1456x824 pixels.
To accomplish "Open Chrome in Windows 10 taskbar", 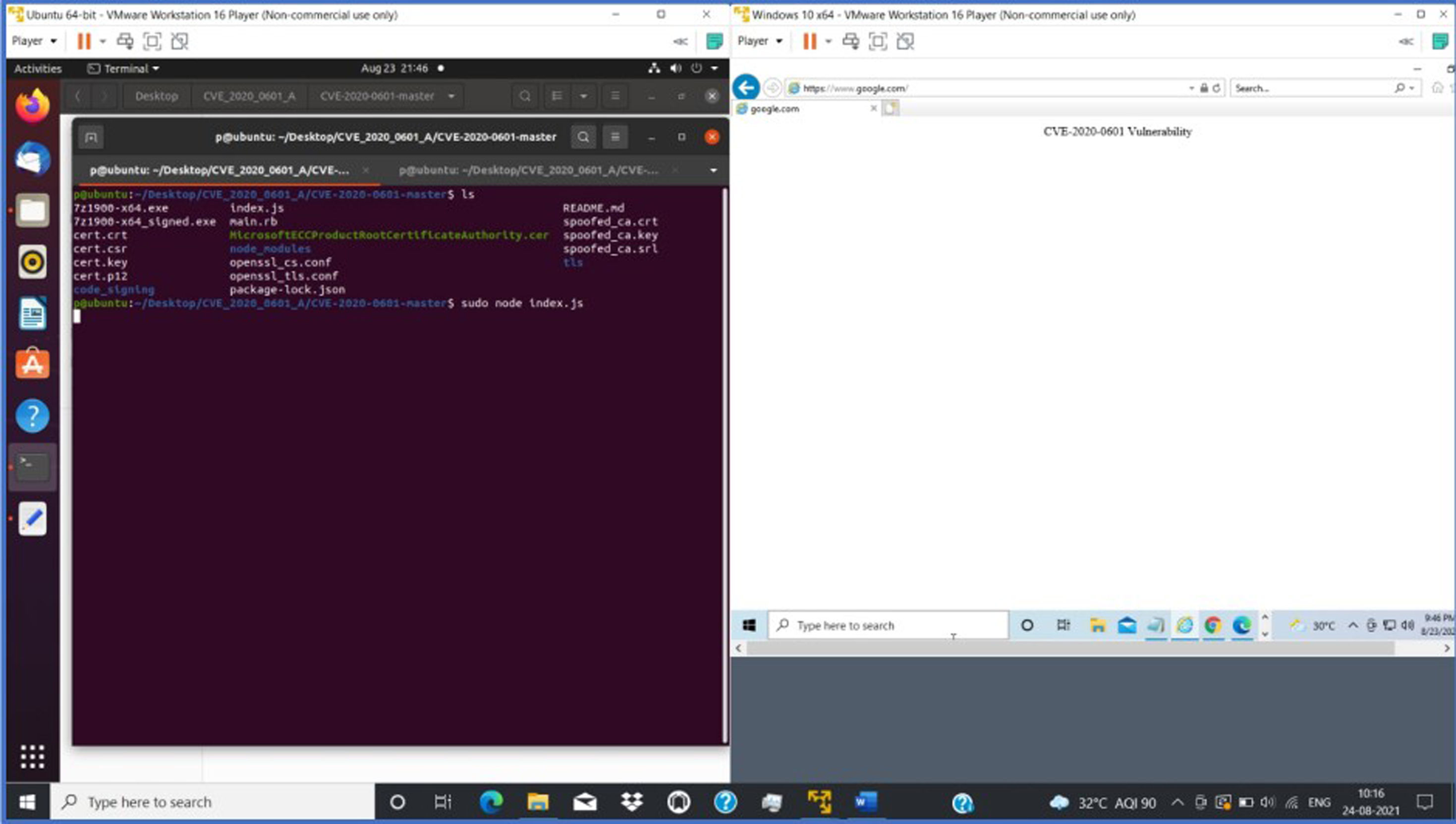I will coord(1212,625).
